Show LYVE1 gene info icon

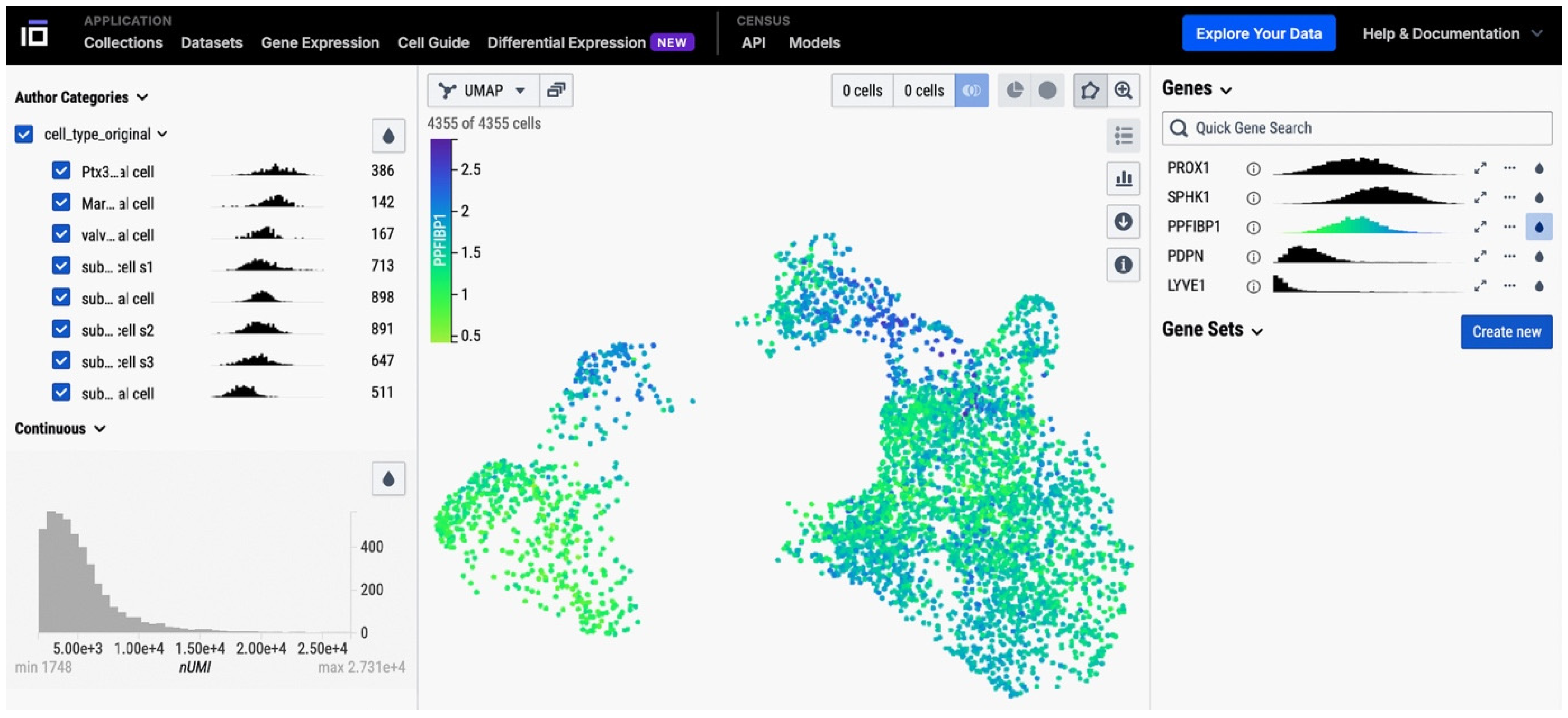(1253, 286)
